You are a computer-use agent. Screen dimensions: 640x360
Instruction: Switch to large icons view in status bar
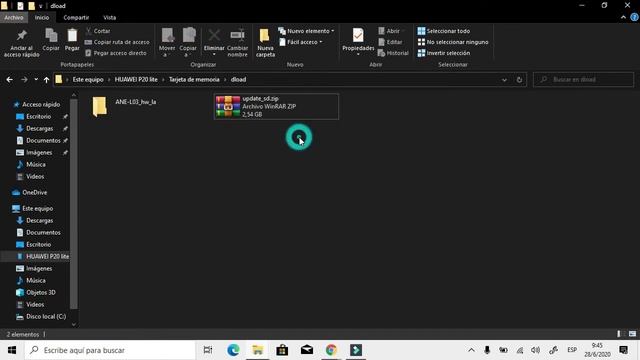[632, 334]
